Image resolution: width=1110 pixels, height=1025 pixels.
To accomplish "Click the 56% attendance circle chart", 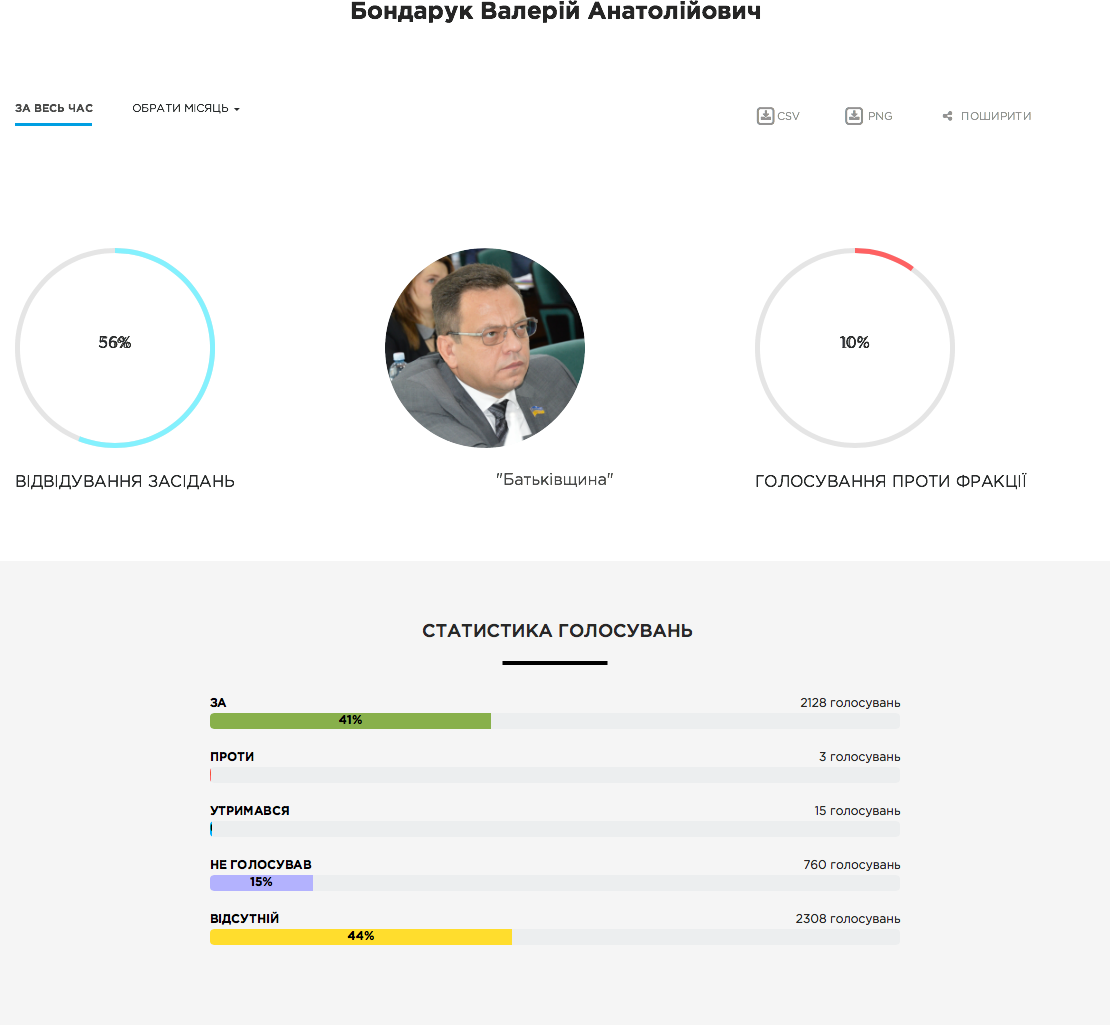I will [x=115, y=347].
